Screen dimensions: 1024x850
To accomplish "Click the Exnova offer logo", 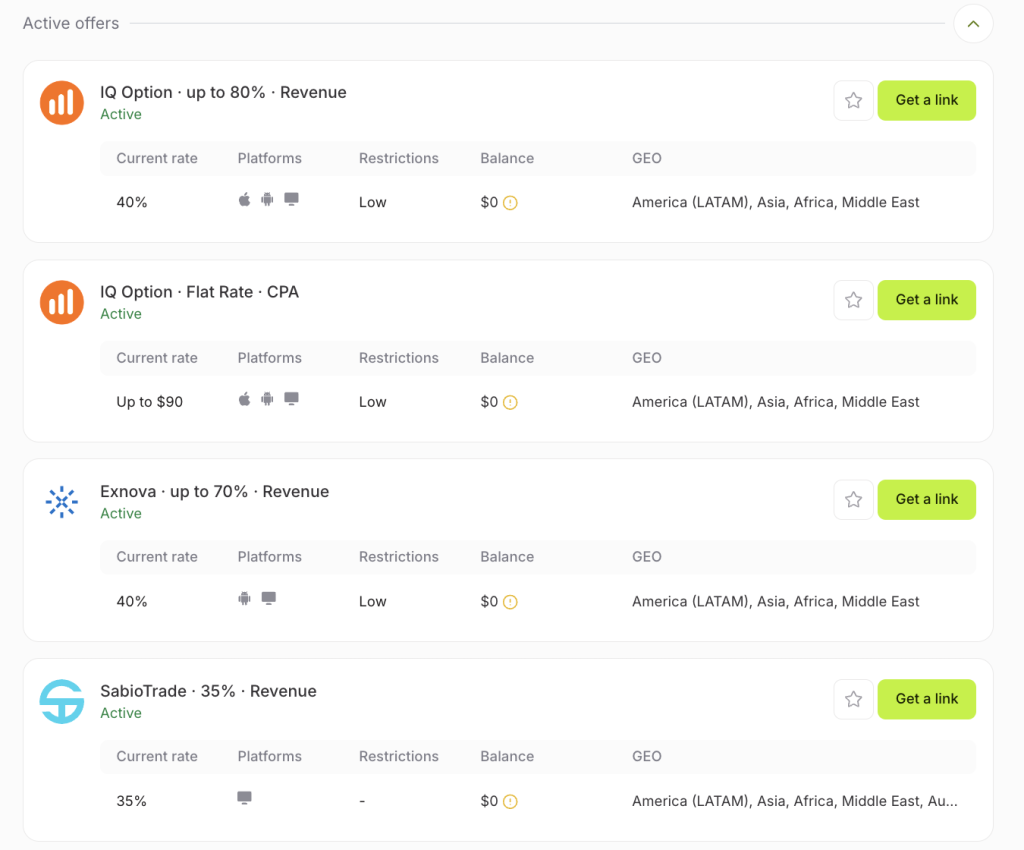I will point(61,502).
